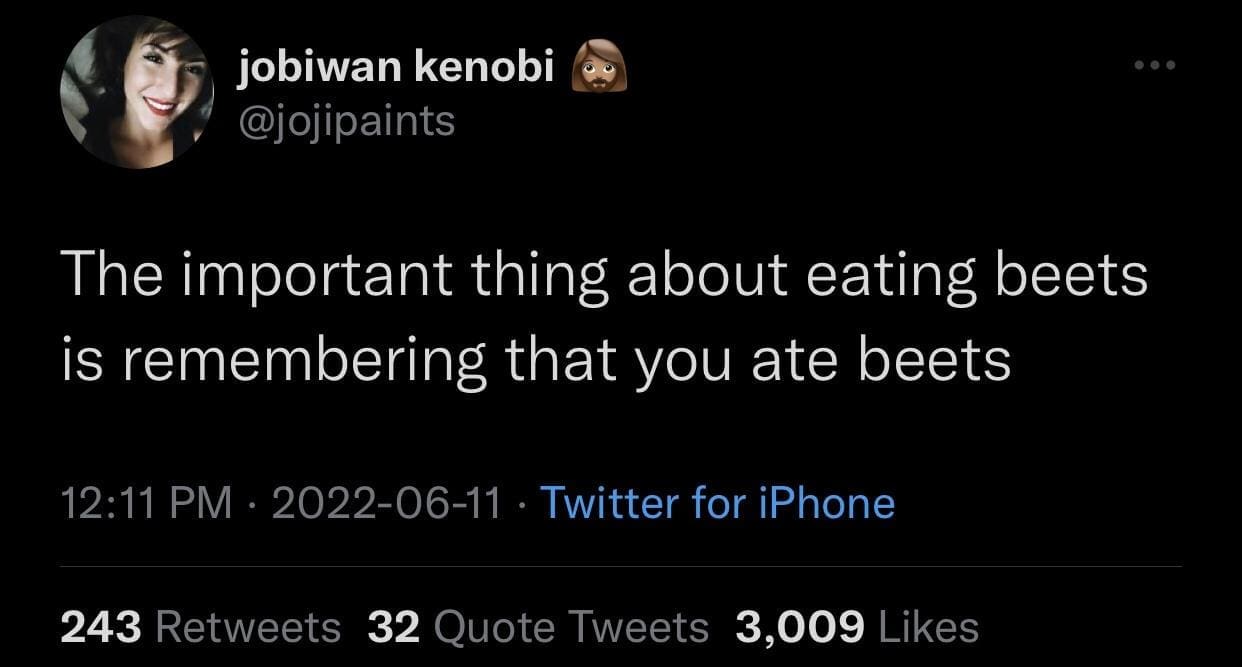Open the Twitter for iPhone source link

pos(717,503)
